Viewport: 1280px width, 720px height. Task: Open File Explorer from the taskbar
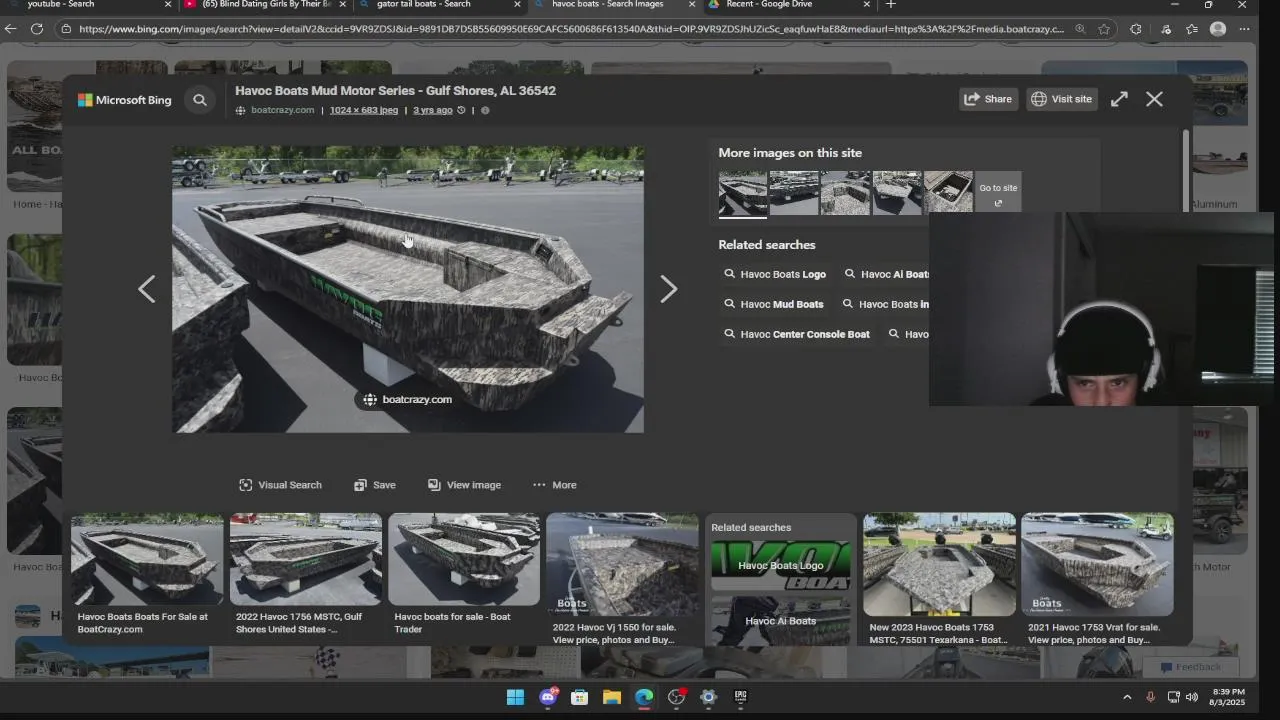612,697
